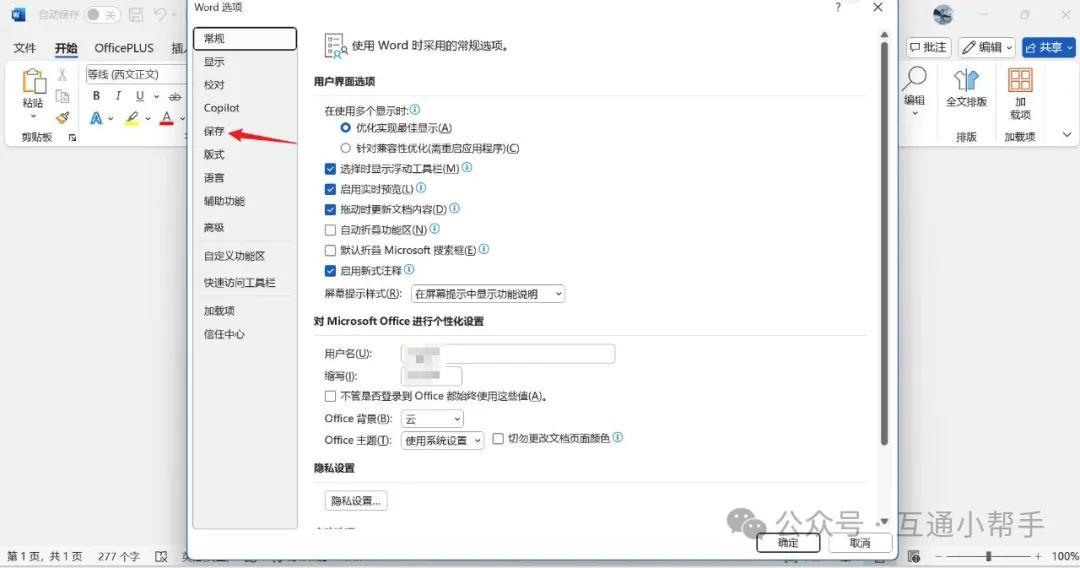The width and height of the screenshot is (1080, 568).
Task: Apply yellow text highlight color
Action: pos(132,118)
